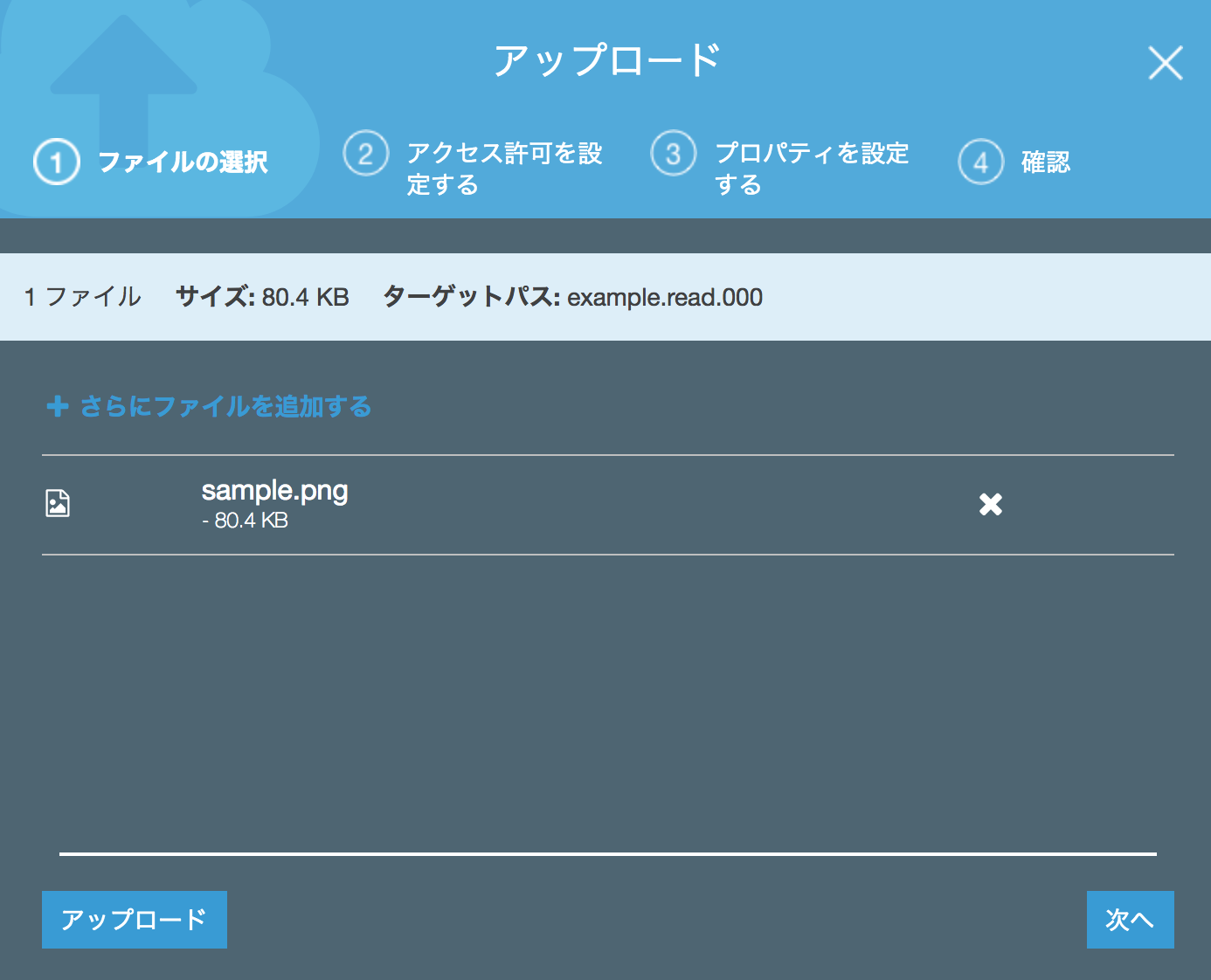The width and height of the screenshot is (1211, 980).
Task: Remove sample.png using the X icon
Action: point(989,504)
